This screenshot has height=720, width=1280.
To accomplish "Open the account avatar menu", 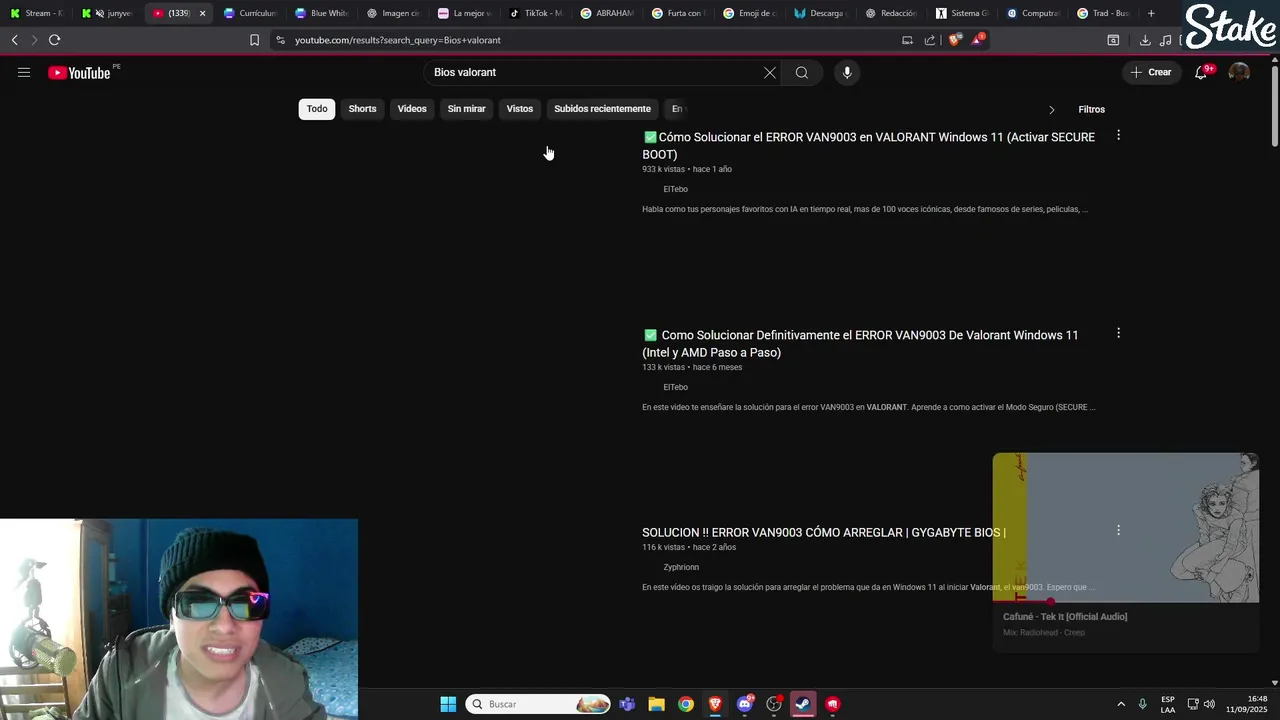I will tap(1239, 72).
